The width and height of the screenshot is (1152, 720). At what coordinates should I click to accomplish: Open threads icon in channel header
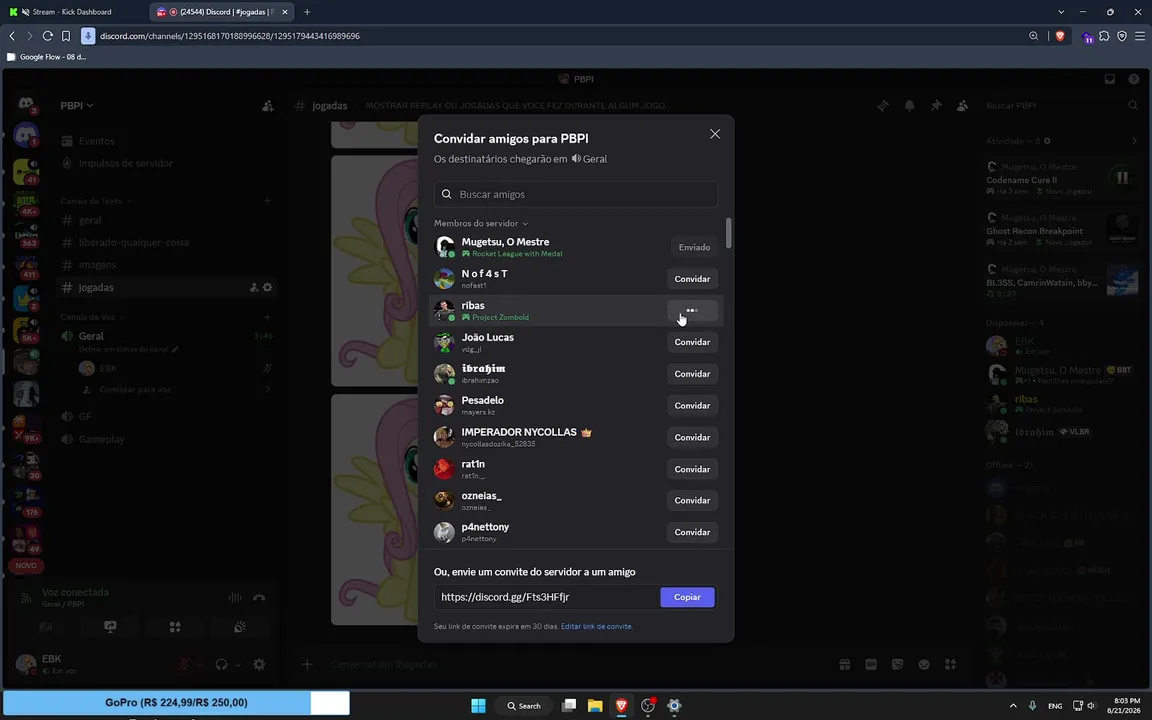point(883,106)
